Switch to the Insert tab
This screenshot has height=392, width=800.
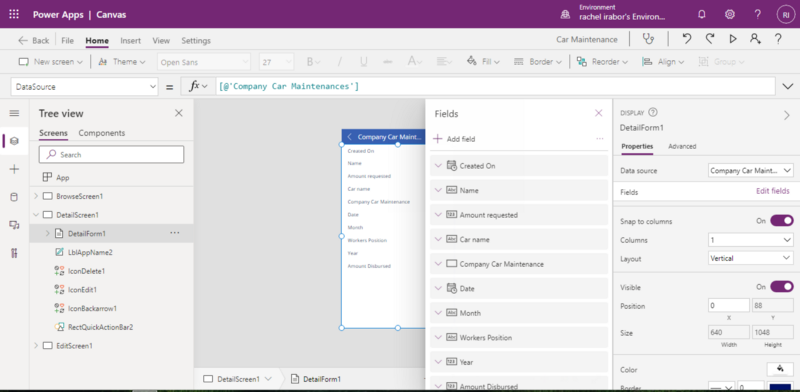[x=131, y=40]
